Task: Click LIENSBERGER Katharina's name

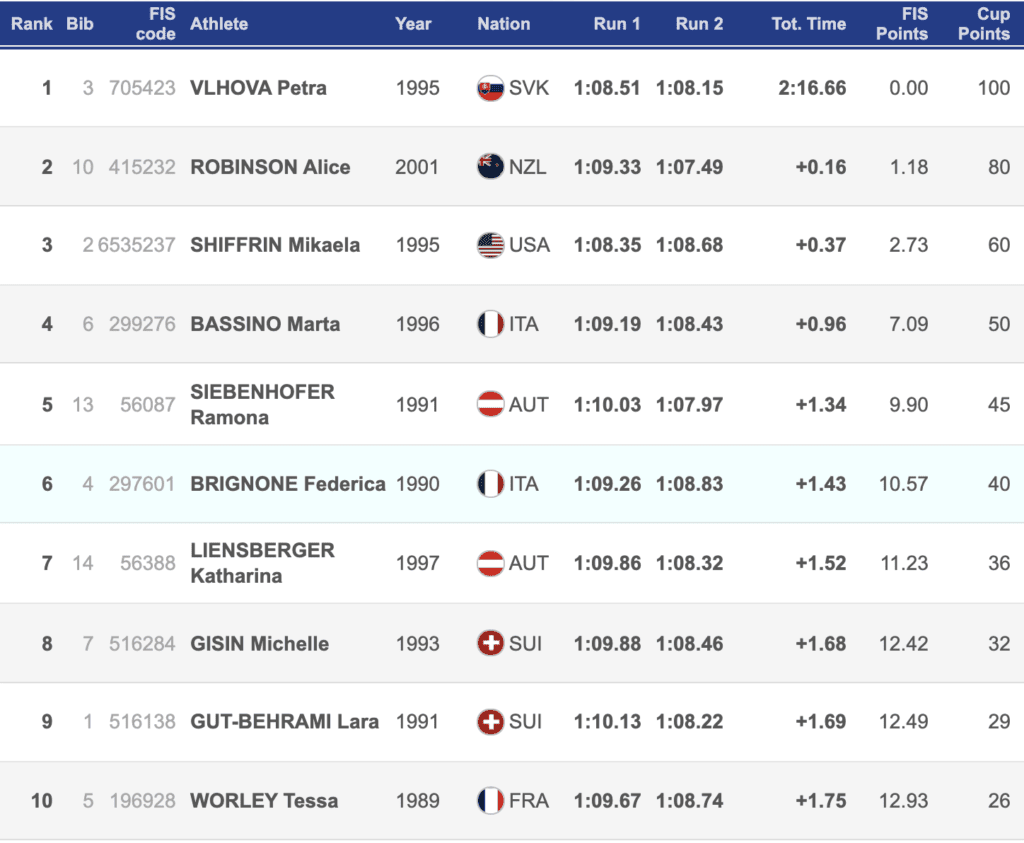Action: (262, 563)
